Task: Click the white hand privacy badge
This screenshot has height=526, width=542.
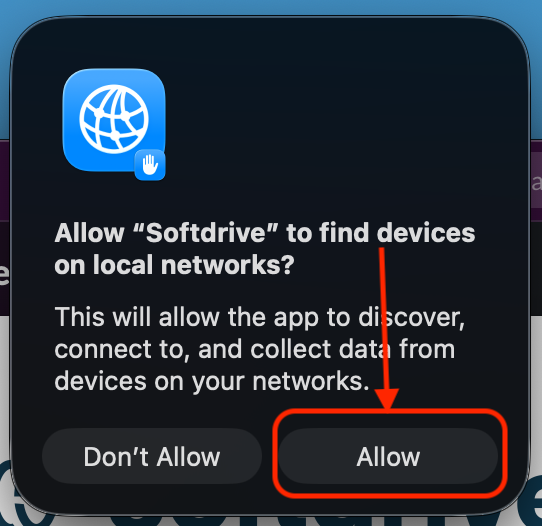Action: (150, 165)
